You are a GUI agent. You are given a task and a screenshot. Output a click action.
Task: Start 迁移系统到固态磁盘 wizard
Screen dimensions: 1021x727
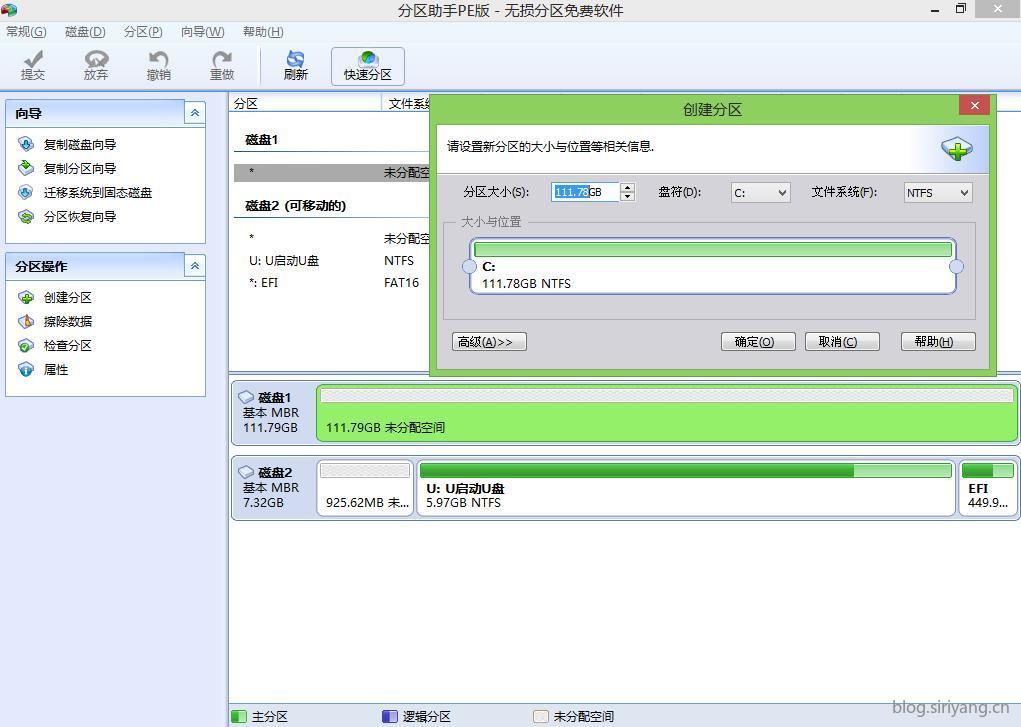pyautogui.click(x=97, y=192)
